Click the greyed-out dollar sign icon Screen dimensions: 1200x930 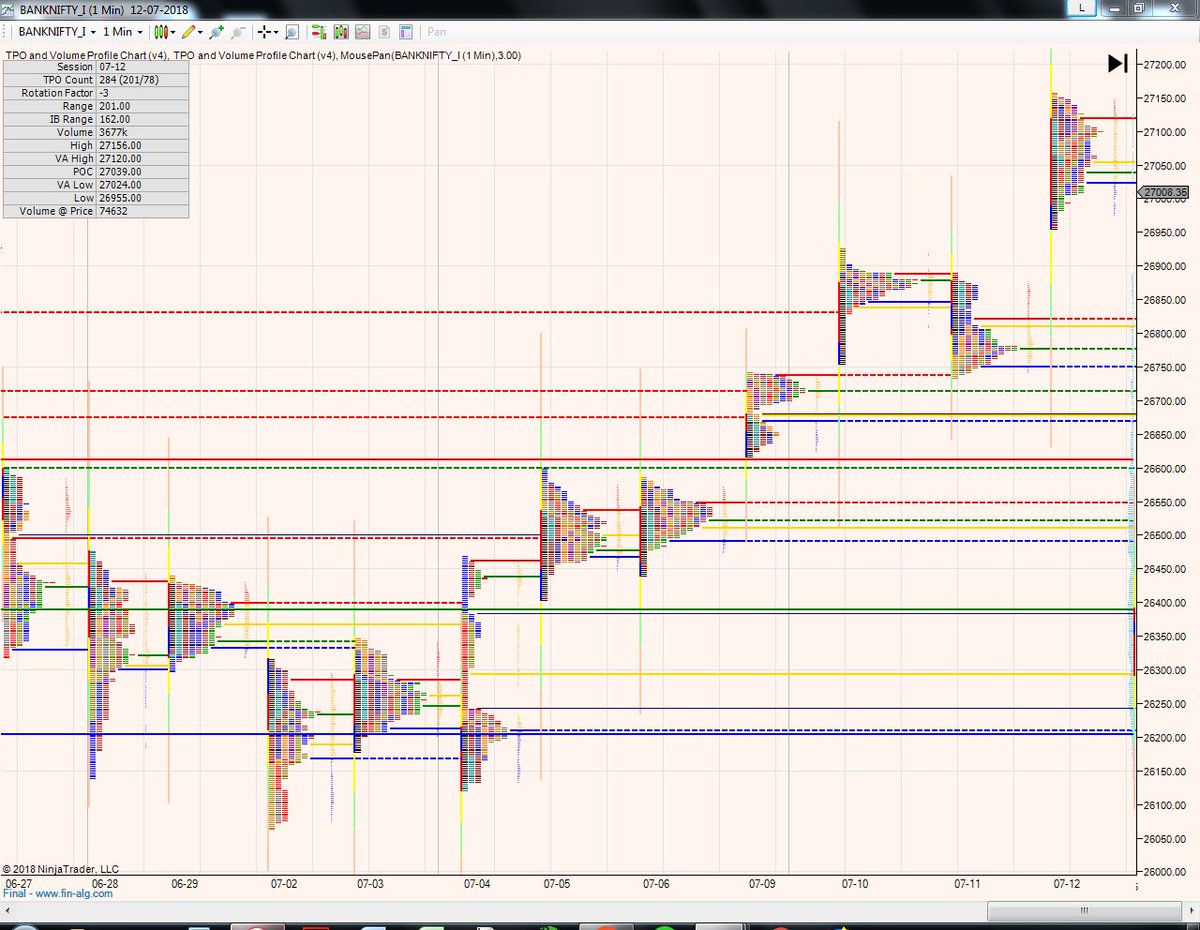(x=384, y=32)
